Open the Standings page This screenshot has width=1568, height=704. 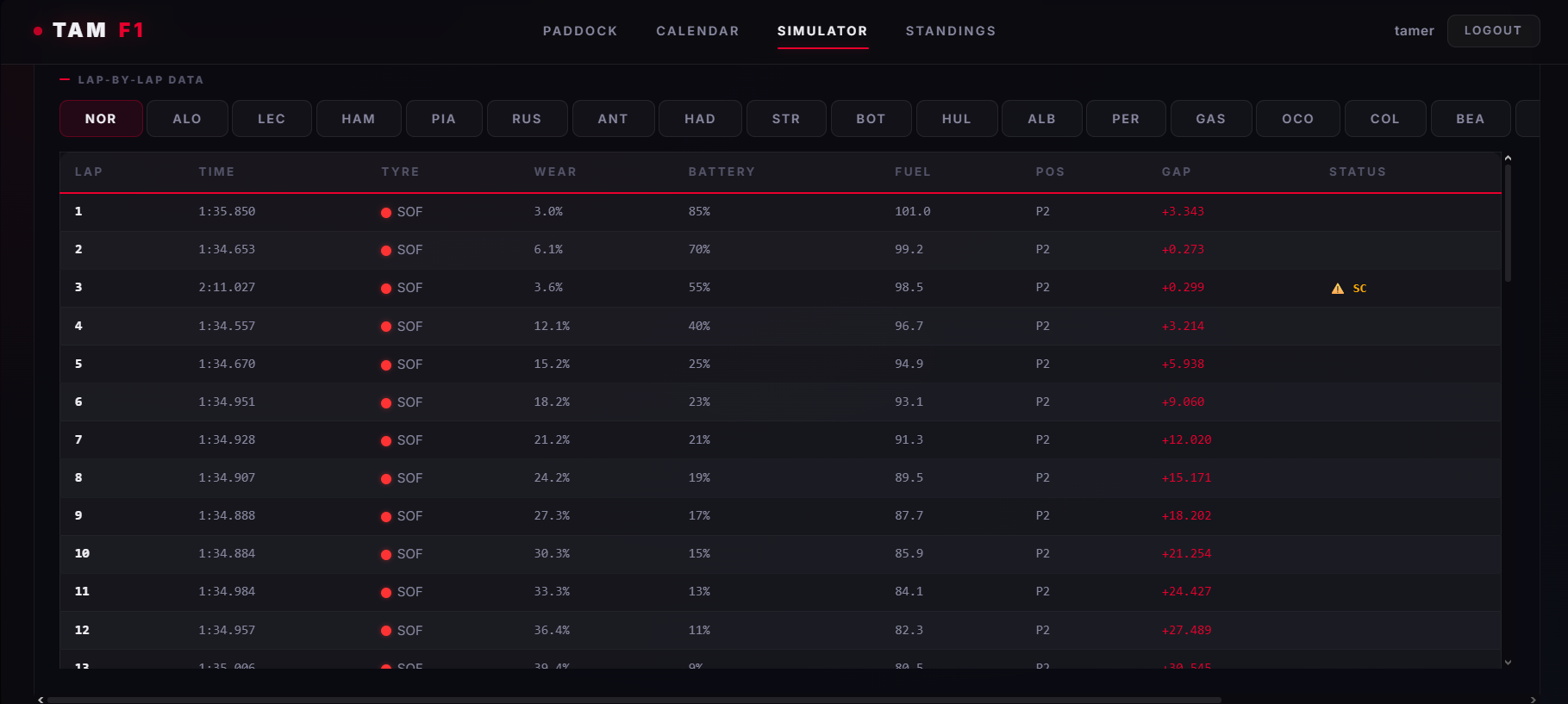[x=951, y=31]
